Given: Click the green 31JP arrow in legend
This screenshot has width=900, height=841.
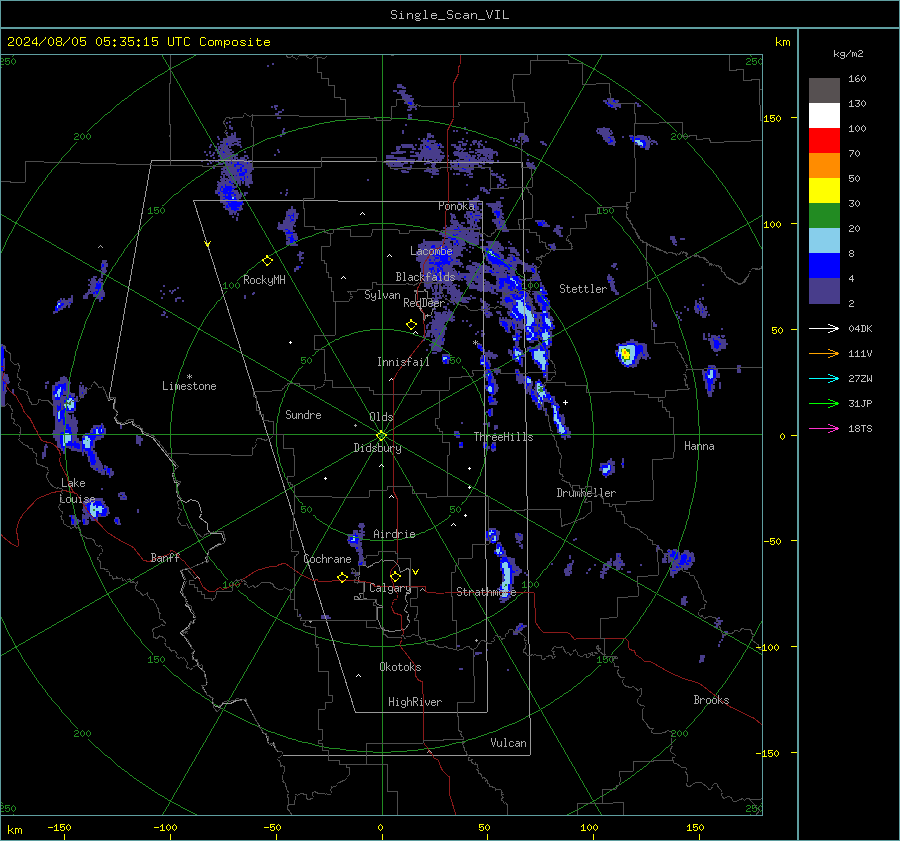Looking at the screenshot, I should (824, 404).
